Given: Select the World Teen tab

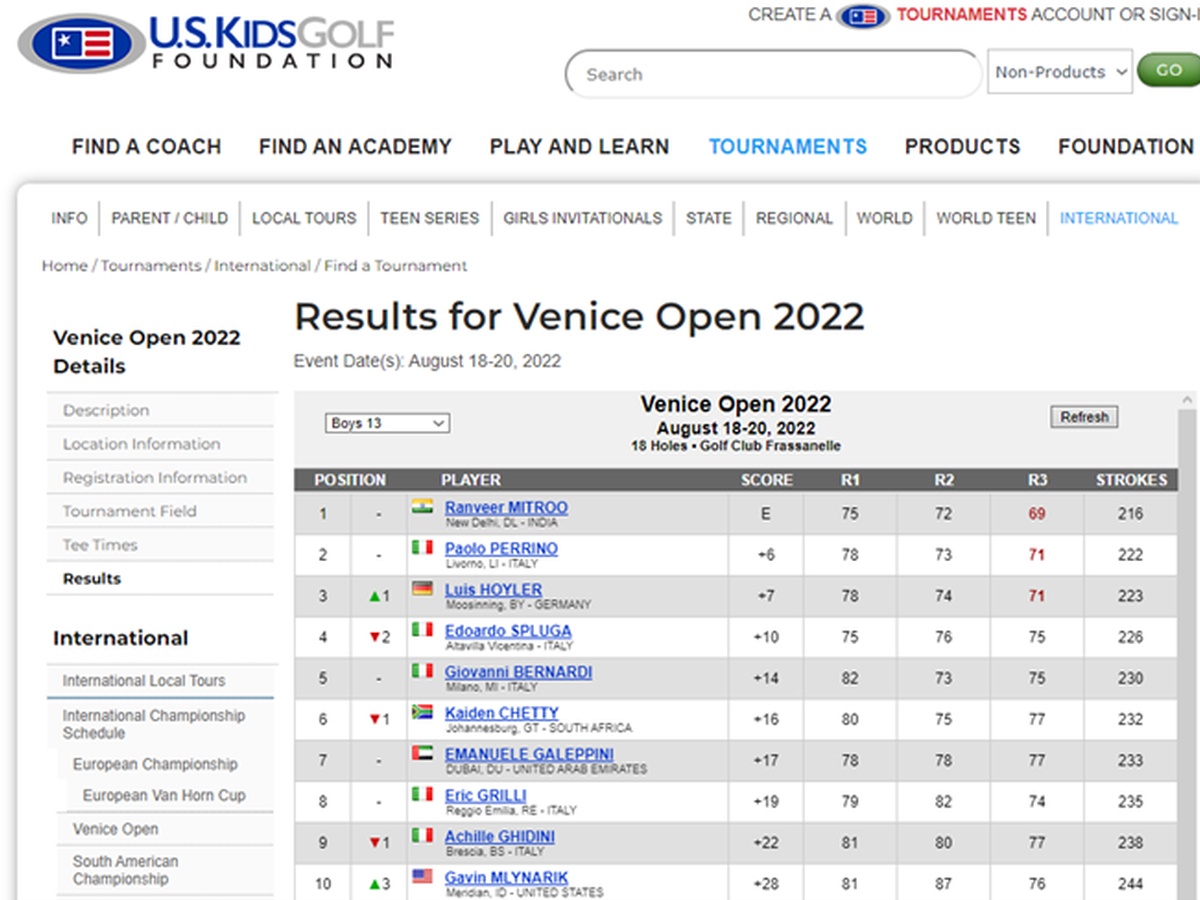Looking at the screenshot, I should pyautogui.click(x=985, y=218).
